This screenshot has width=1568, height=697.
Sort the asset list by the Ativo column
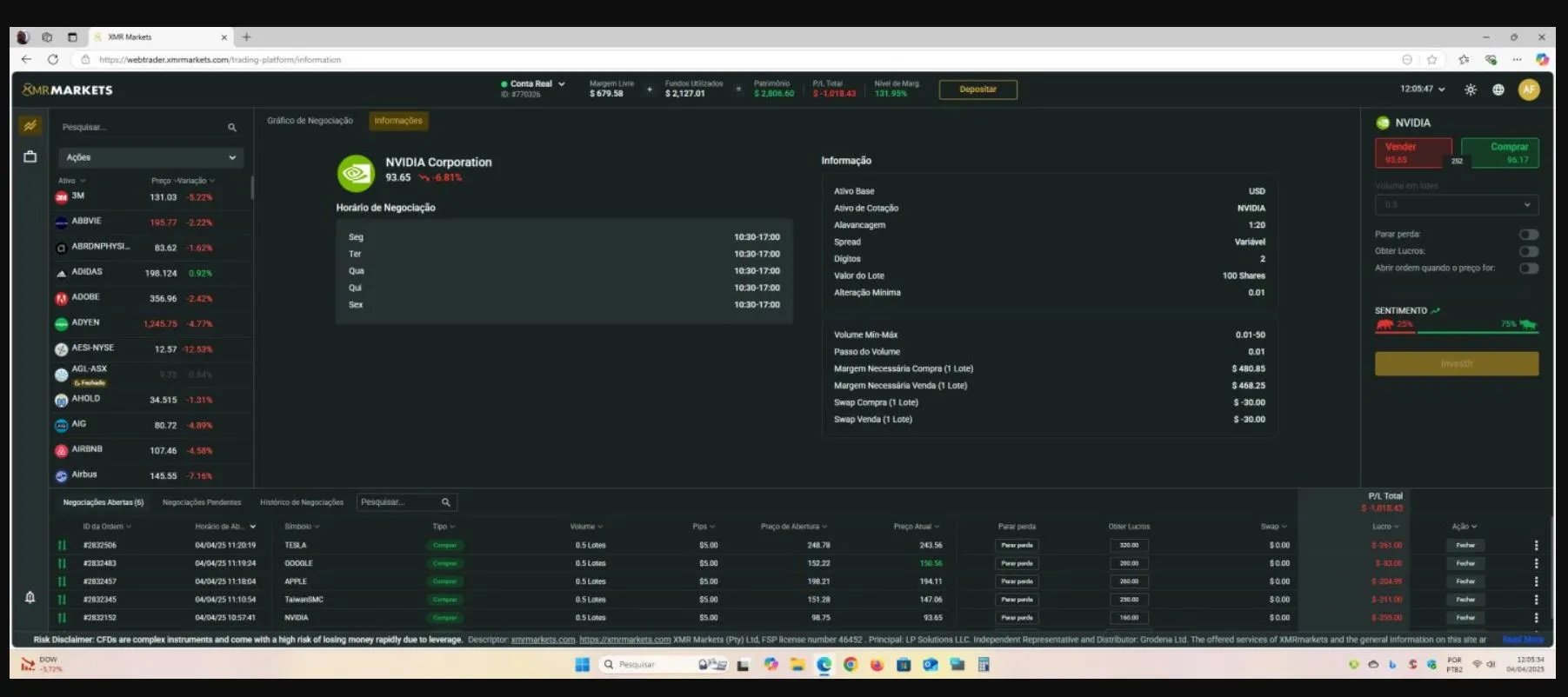click(71, 181)
